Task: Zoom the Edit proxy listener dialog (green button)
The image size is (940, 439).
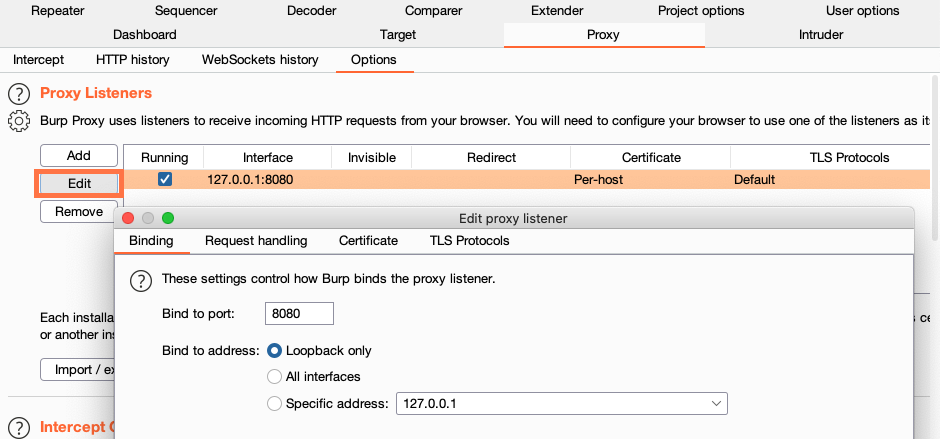Action: 168,218
